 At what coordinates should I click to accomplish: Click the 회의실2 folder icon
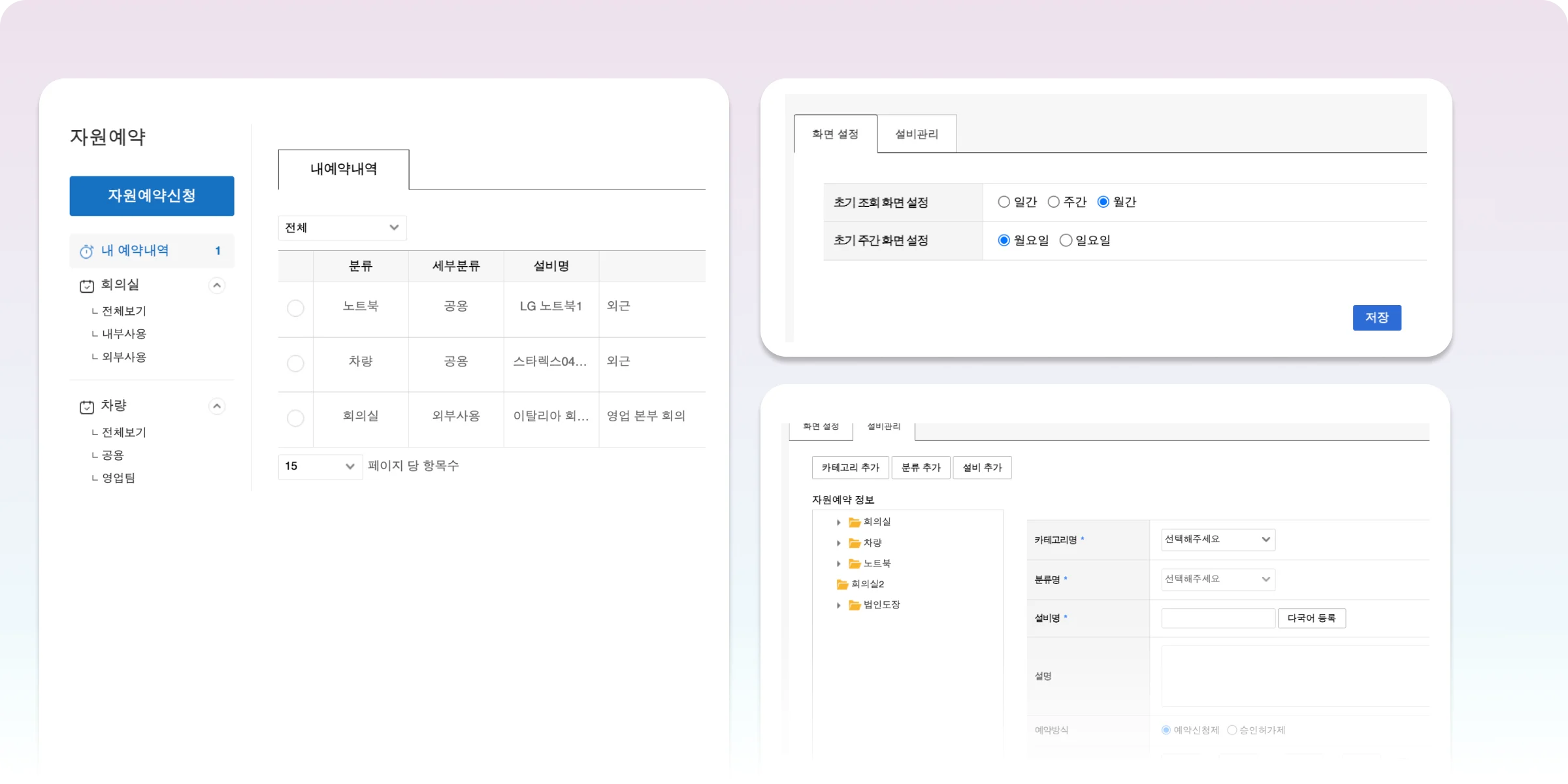point(842,584)
